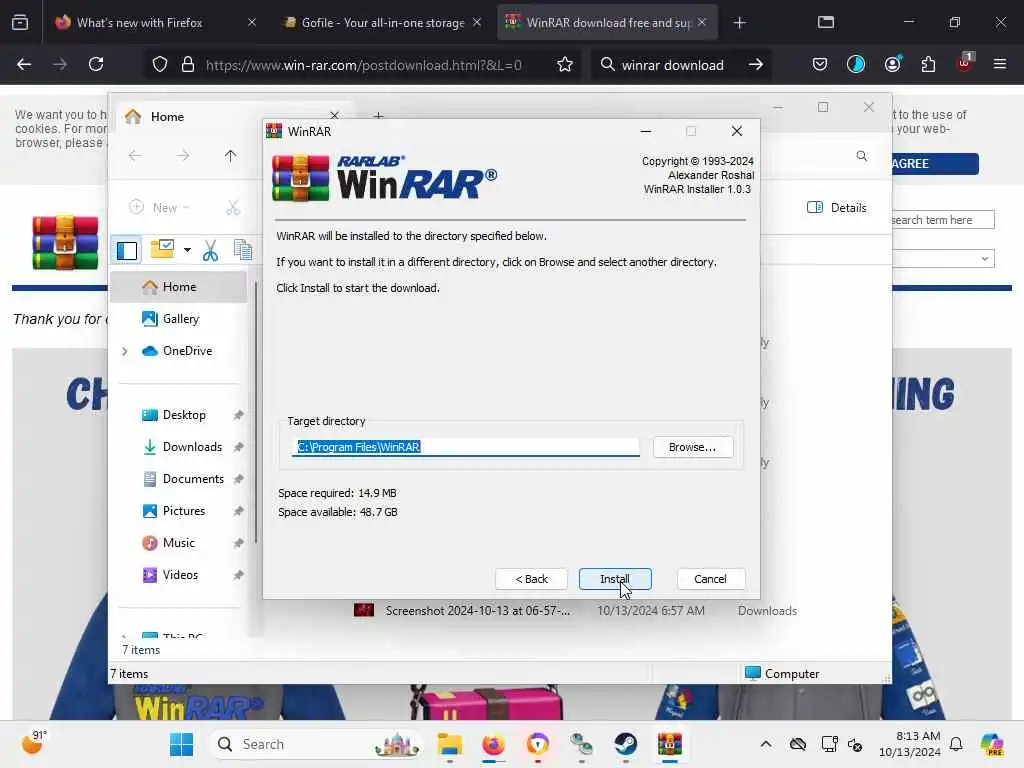The height and width of the screenshot is (768, 1024).
Task: Show hidden system tray icons
Action: (766, 744)
